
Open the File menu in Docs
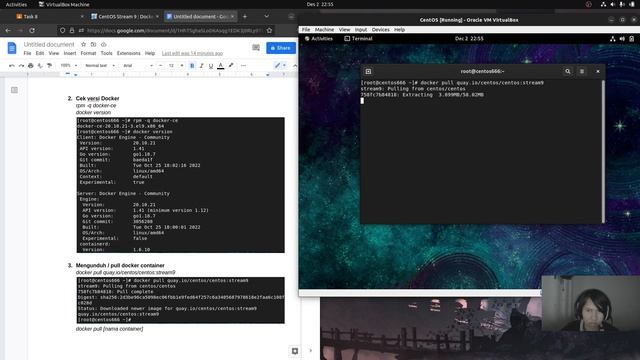click(x=27, y=53)
